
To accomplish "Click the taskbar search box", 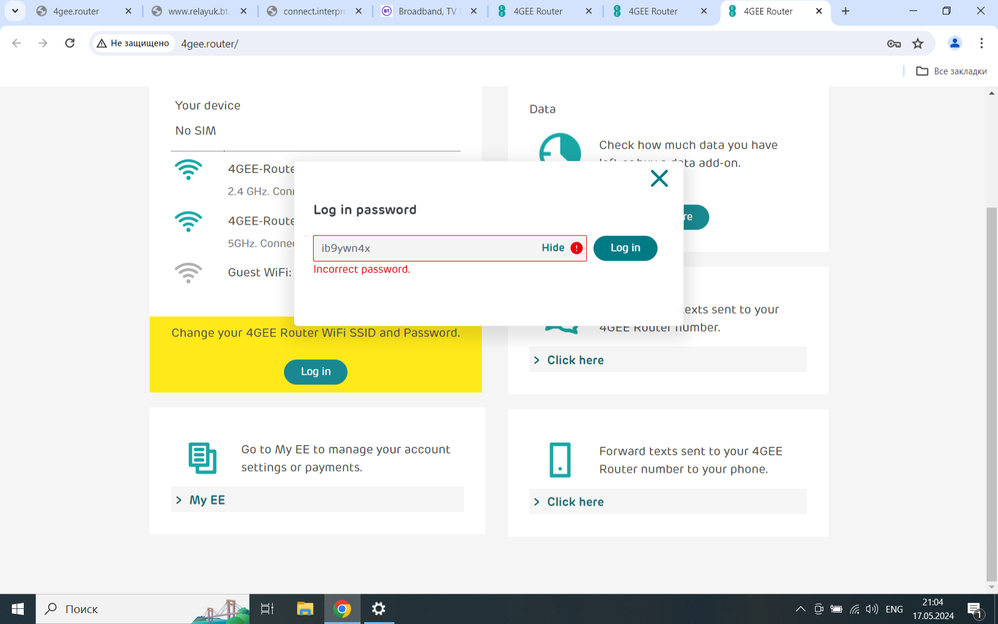I will [x=144, y=609].
